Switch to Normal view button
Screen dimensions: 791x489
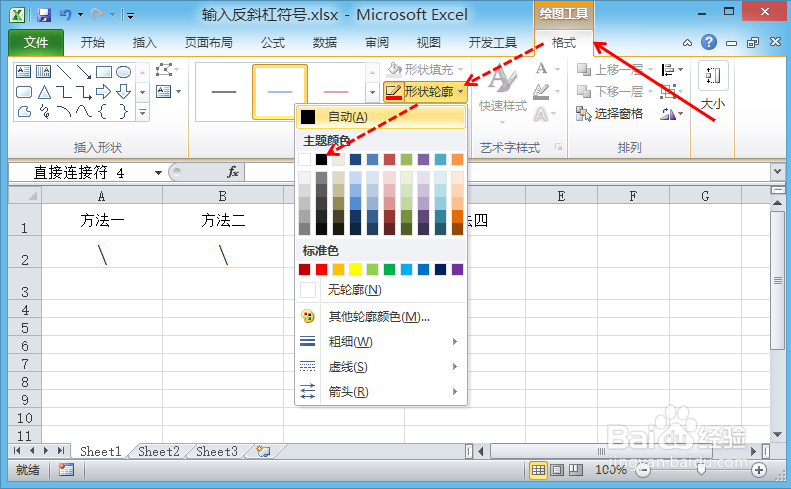click(538, 470)
